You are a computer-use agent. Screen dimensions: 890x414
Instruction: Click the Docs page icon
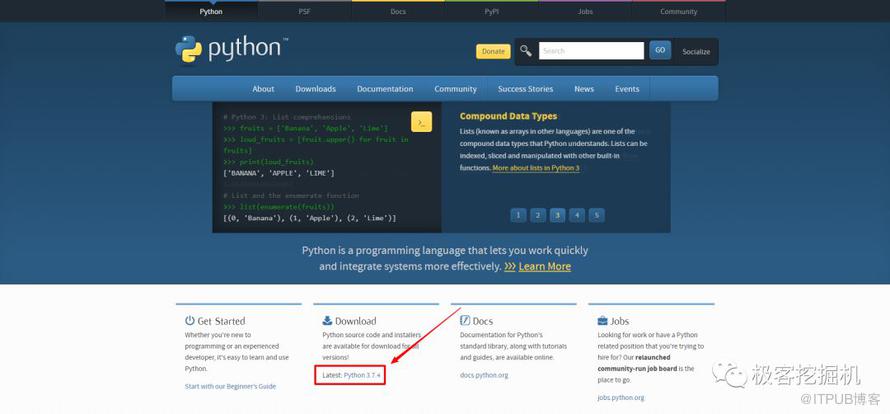[x=465, y=321]
